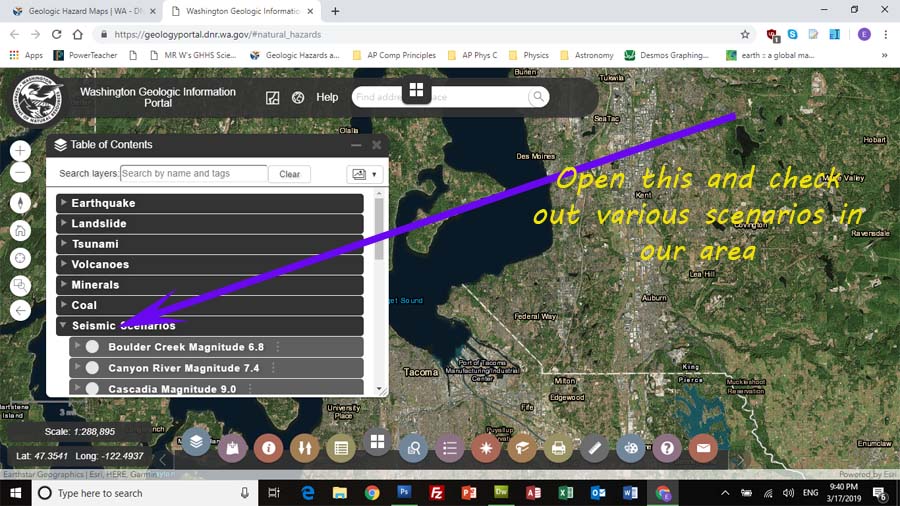This screenshot has height=506, width=900.
Task: Click the red info widget icon
Action: pyautogui.click(x=268, y=448)
